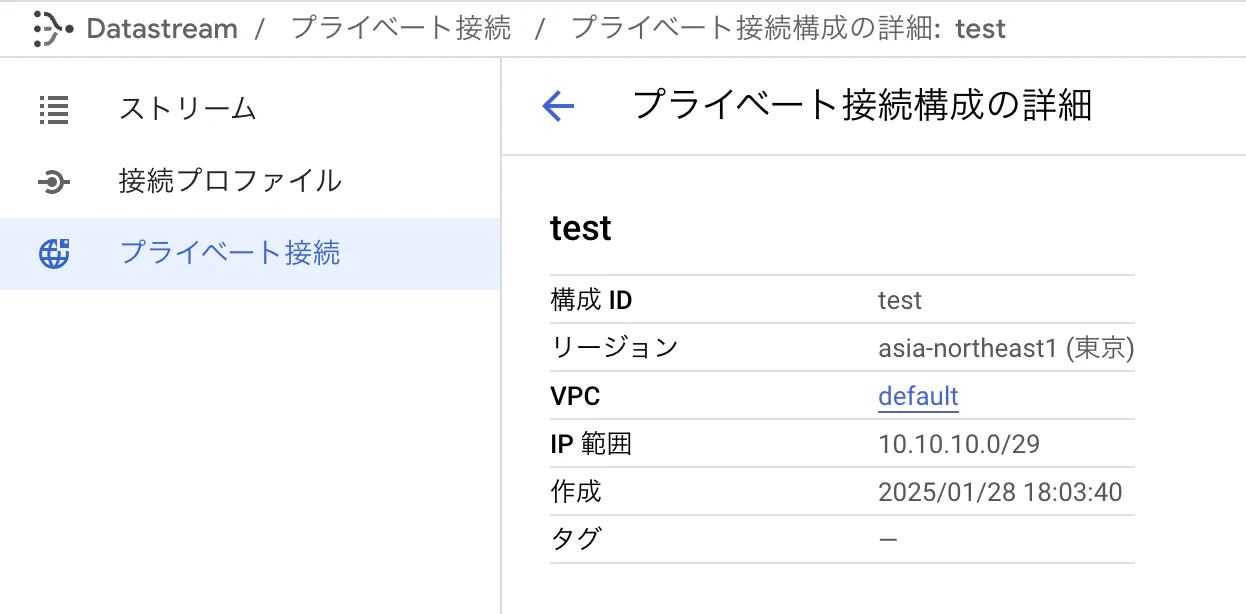Go to プライベート接続 breadcrumb link

click(401, 28)
